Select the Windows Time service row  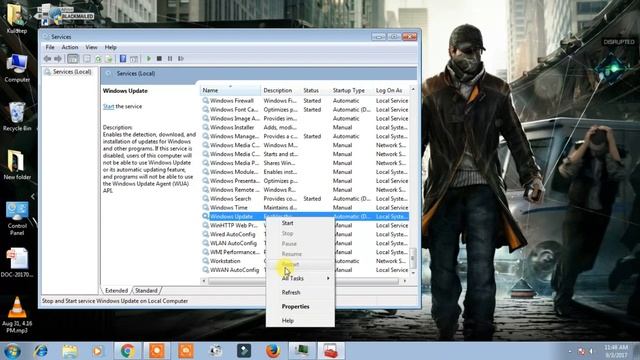(x=305, y=207)
